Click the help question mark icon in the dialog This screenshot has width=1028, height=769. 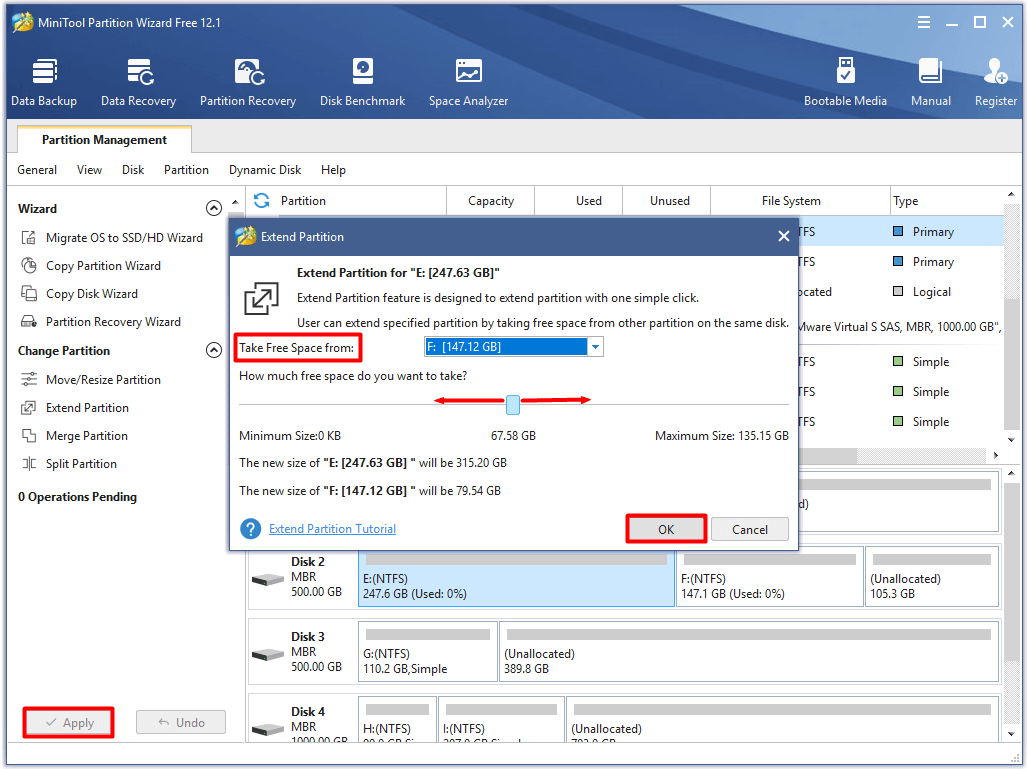click(x=250, y=528)
